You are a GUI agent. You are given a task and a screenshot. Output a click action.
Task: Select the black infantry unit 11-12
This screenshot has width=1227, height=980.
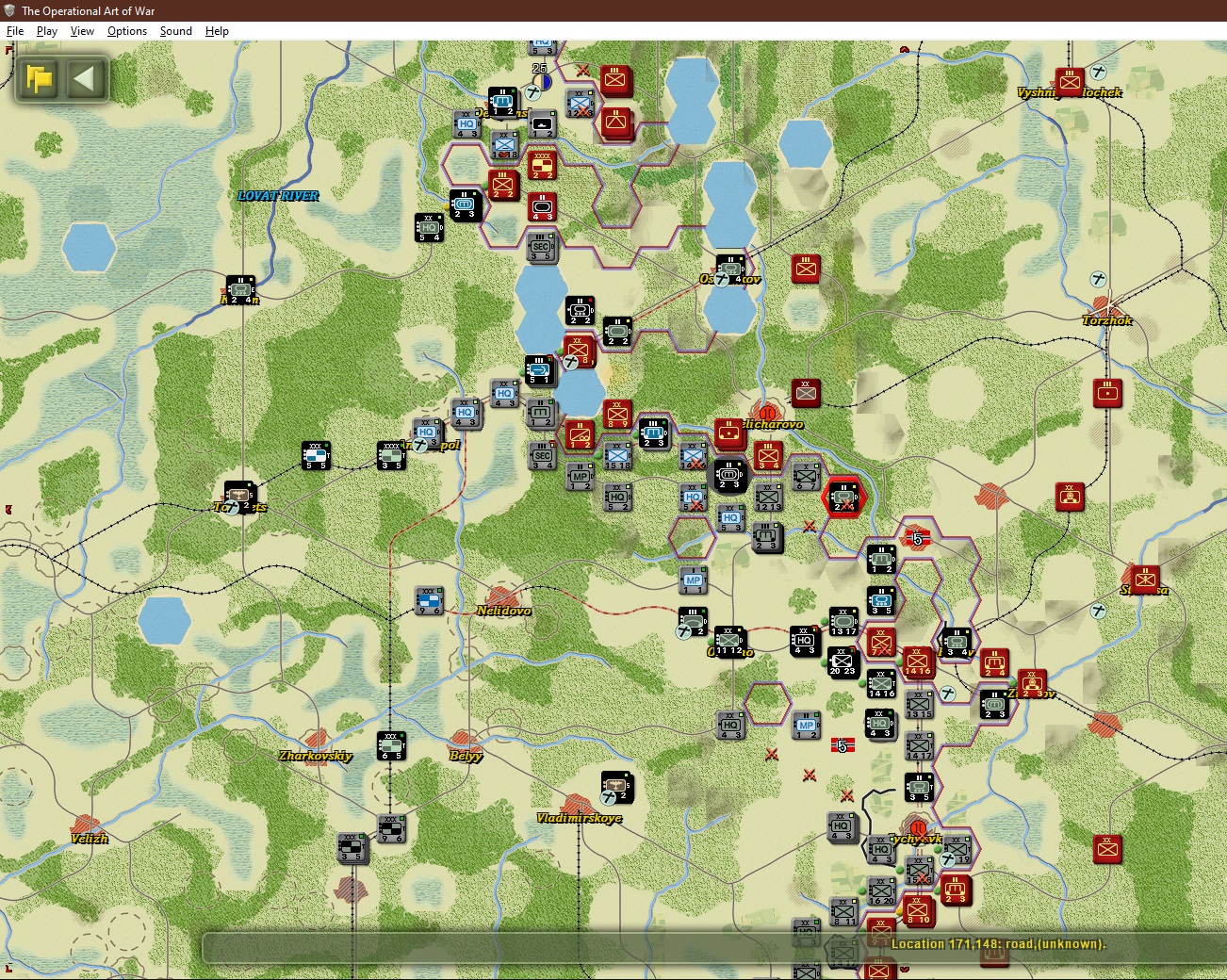pos(729,641)
